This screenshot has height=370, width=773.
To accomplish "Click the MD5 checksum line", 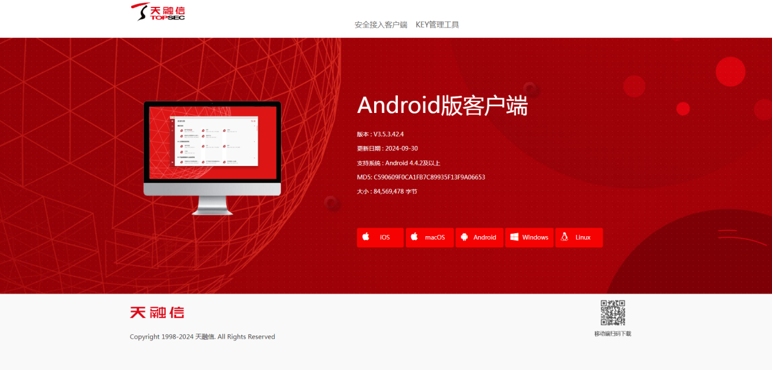I will [x=421, y=177].
